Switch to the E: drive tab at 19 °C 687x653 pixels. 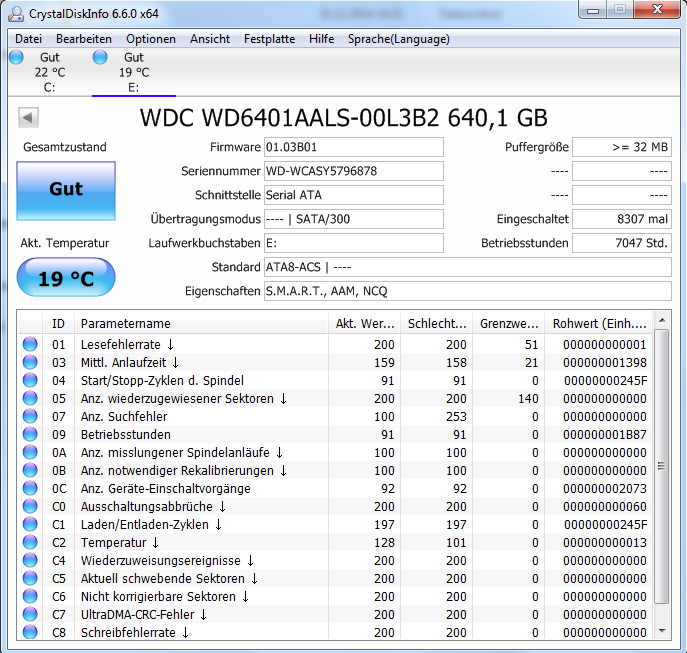[x=134, y=72]
